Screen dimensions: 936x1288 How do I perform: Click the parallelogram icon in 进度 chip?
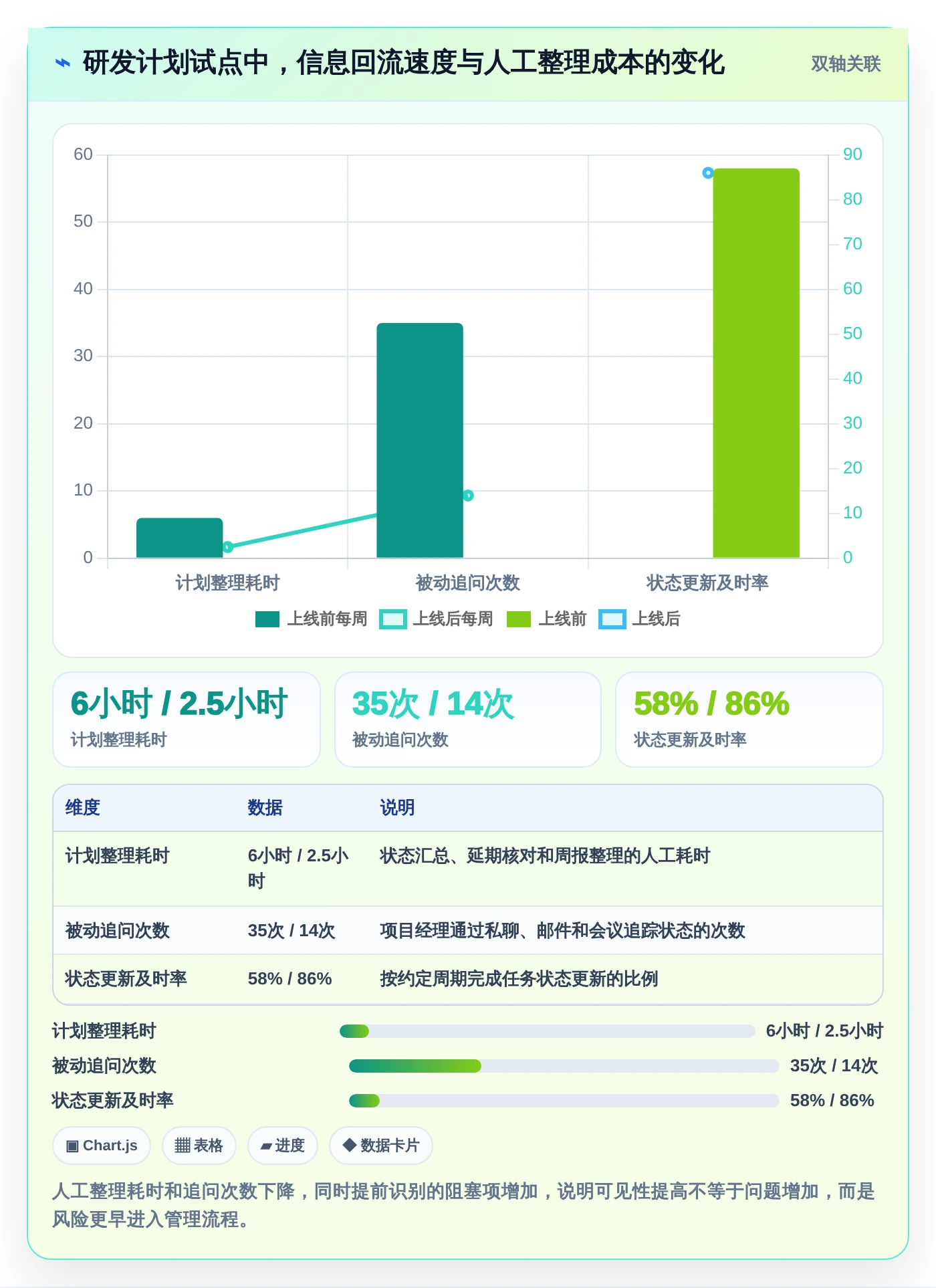pos(266,1146)
